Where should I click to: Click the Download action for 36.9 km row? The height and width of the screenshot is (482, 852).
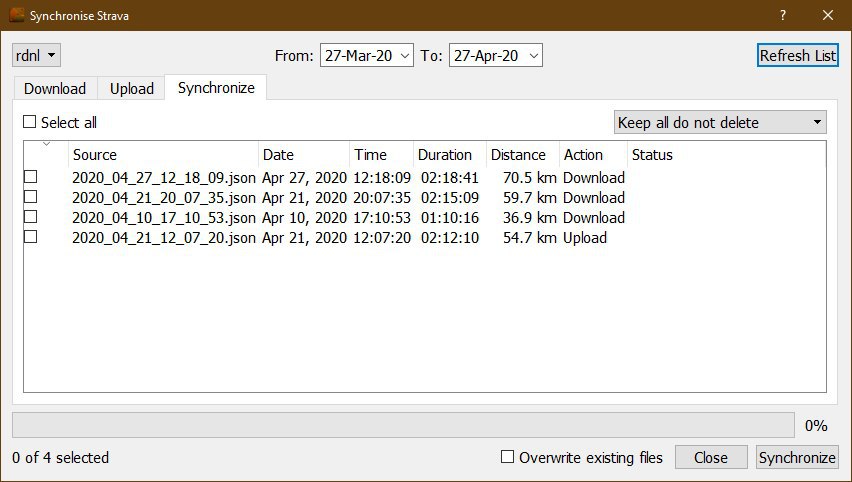tap(594, 218)
